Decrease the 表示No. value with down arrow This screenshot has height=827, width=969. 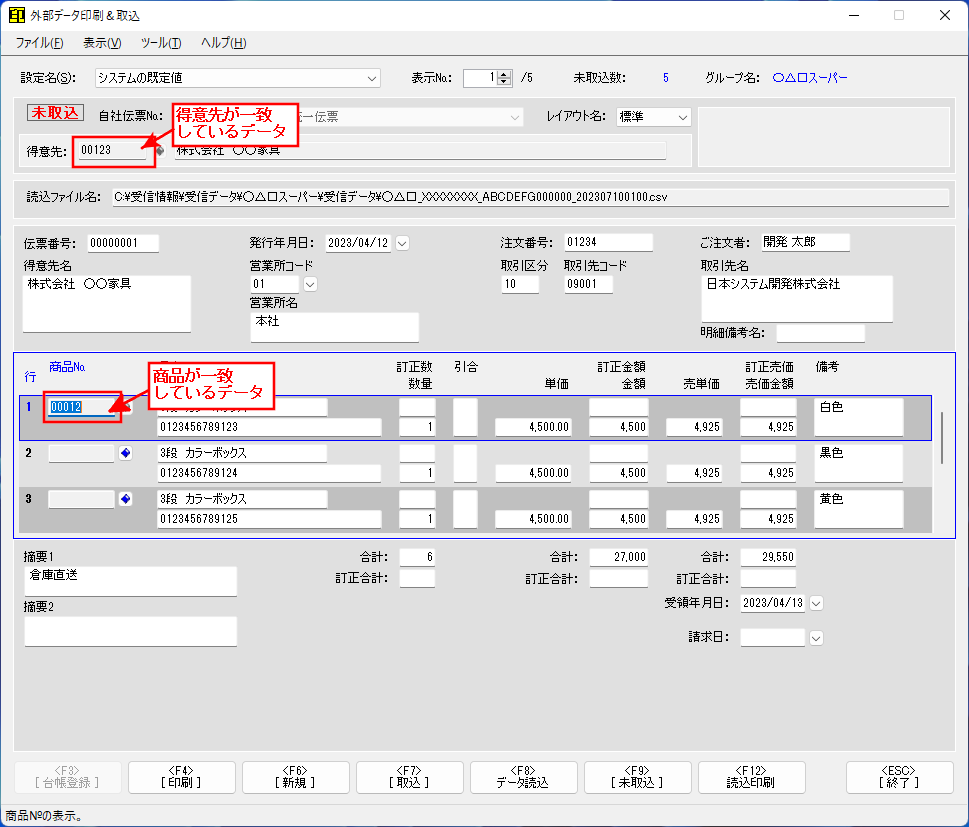pos(504,82)
